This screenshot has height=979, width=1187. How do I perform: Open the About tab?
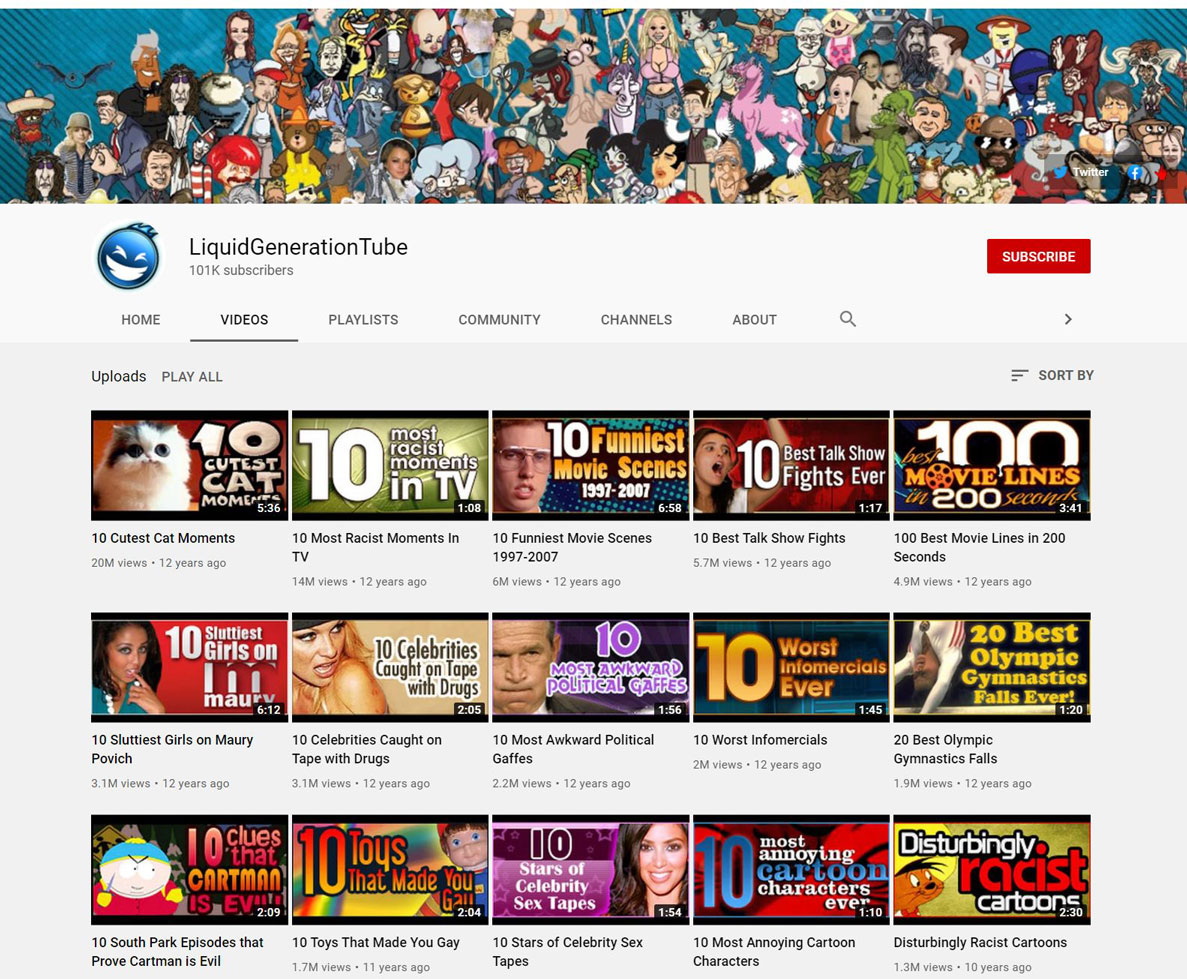[754, 320]
